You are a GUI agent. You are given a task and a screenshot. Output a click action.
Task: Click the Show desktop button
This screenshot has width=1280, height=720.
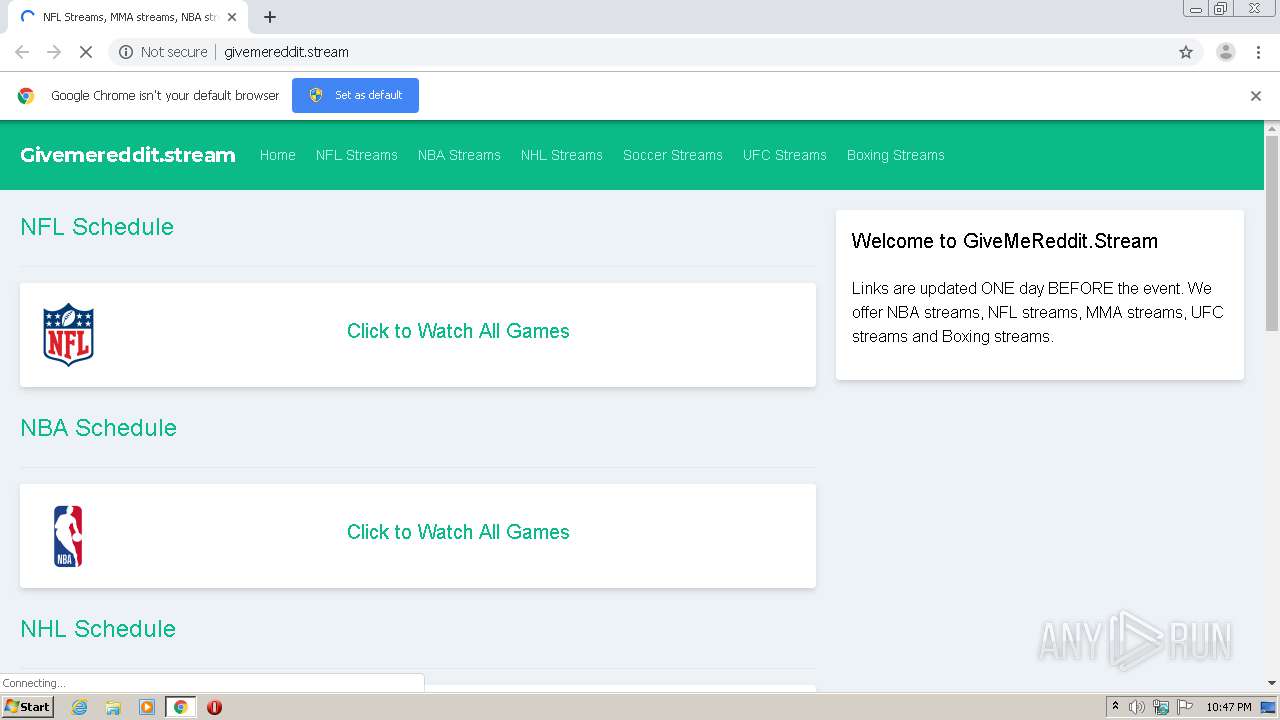pos(1269,707)
